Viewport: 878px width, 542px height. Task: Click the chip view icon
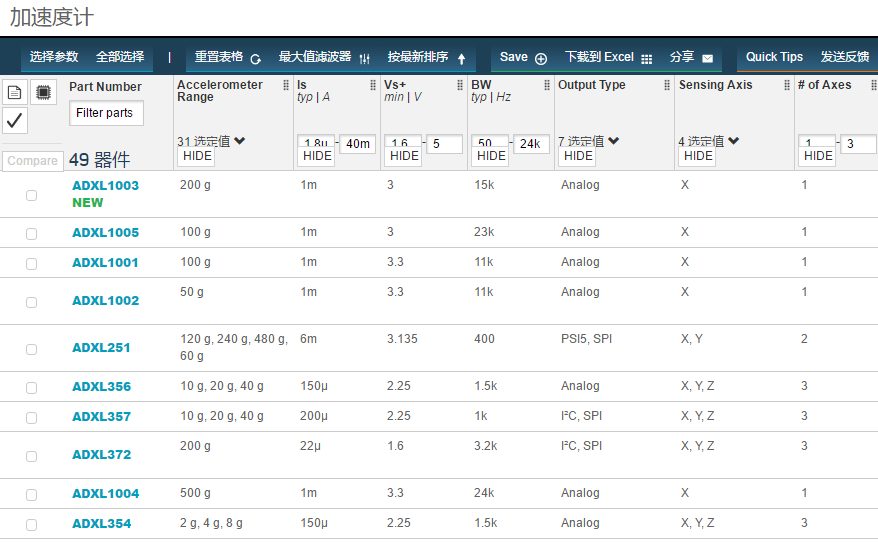click(43, 92)
